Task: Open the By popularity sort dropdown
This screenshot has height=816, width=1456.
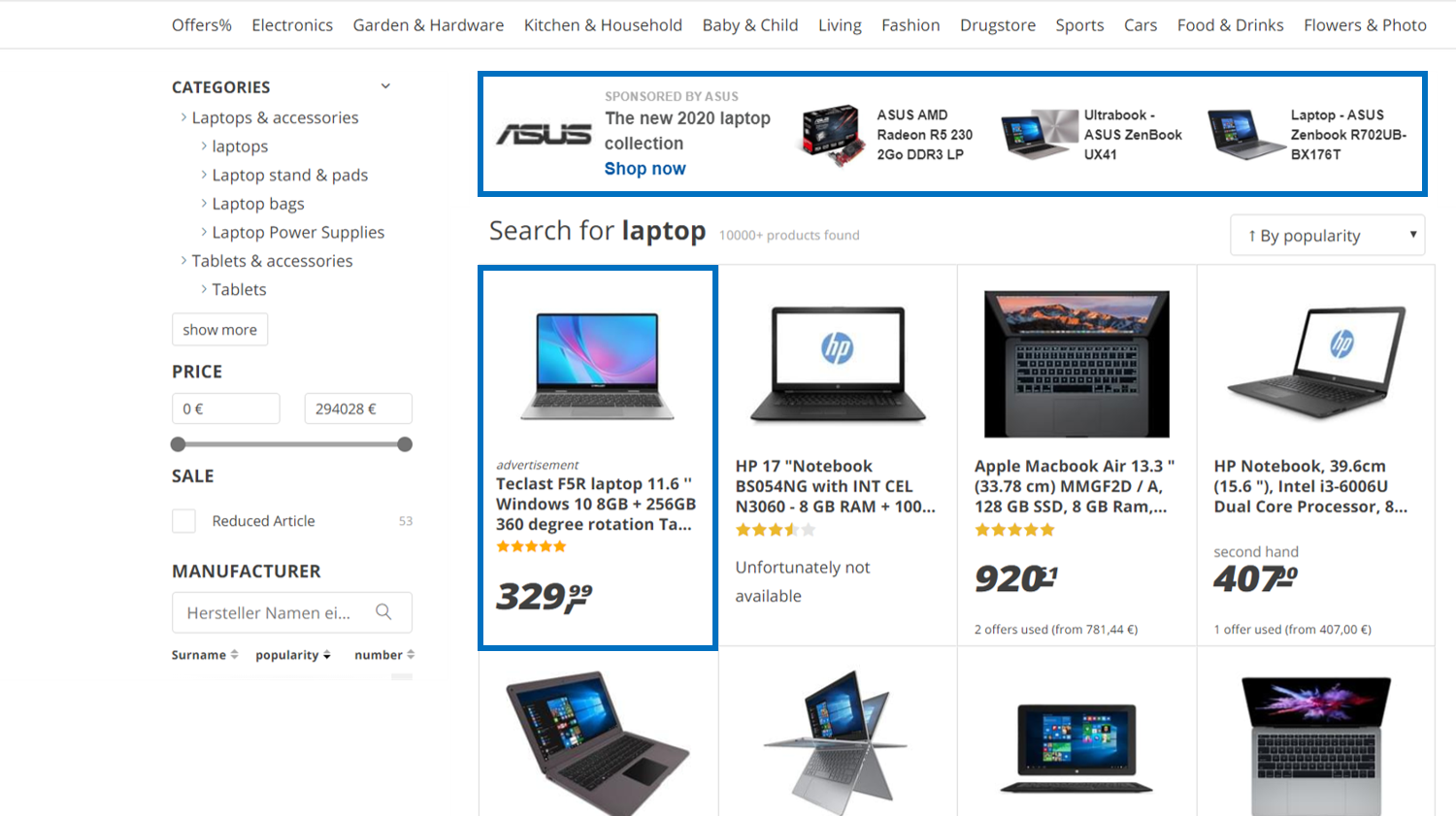Action: [x=1327, y=235]
